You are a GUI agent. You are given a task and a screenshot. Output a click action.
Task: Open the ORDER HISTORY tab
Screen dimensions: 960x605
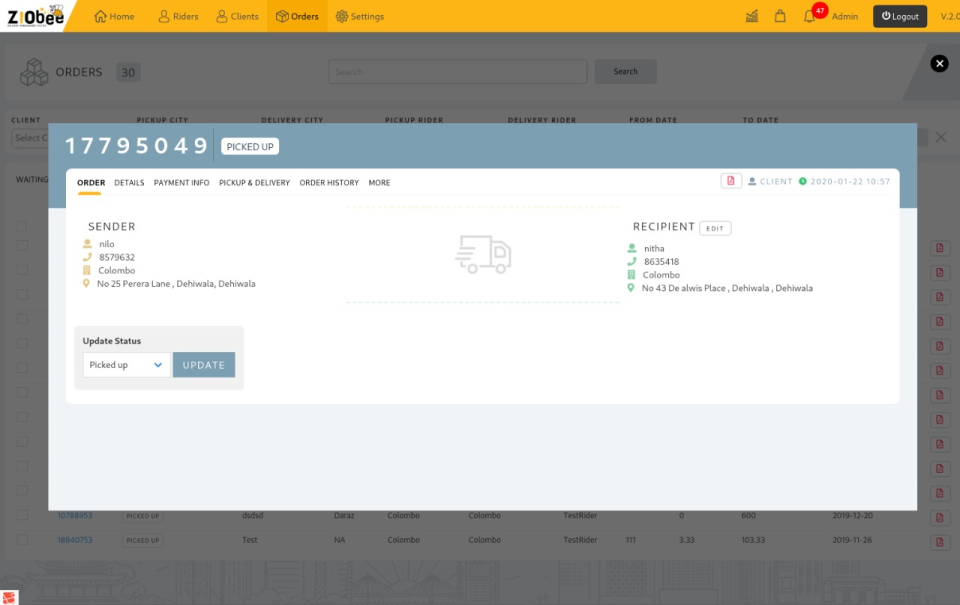(x=329, y=183)
